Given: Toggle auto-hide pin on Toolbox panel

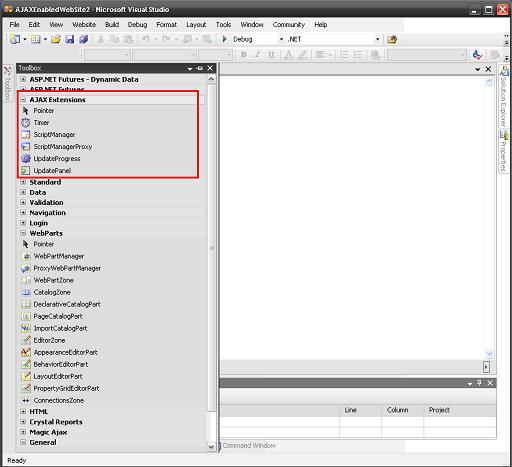Looking at the screenshot, I should click(200, 68).
